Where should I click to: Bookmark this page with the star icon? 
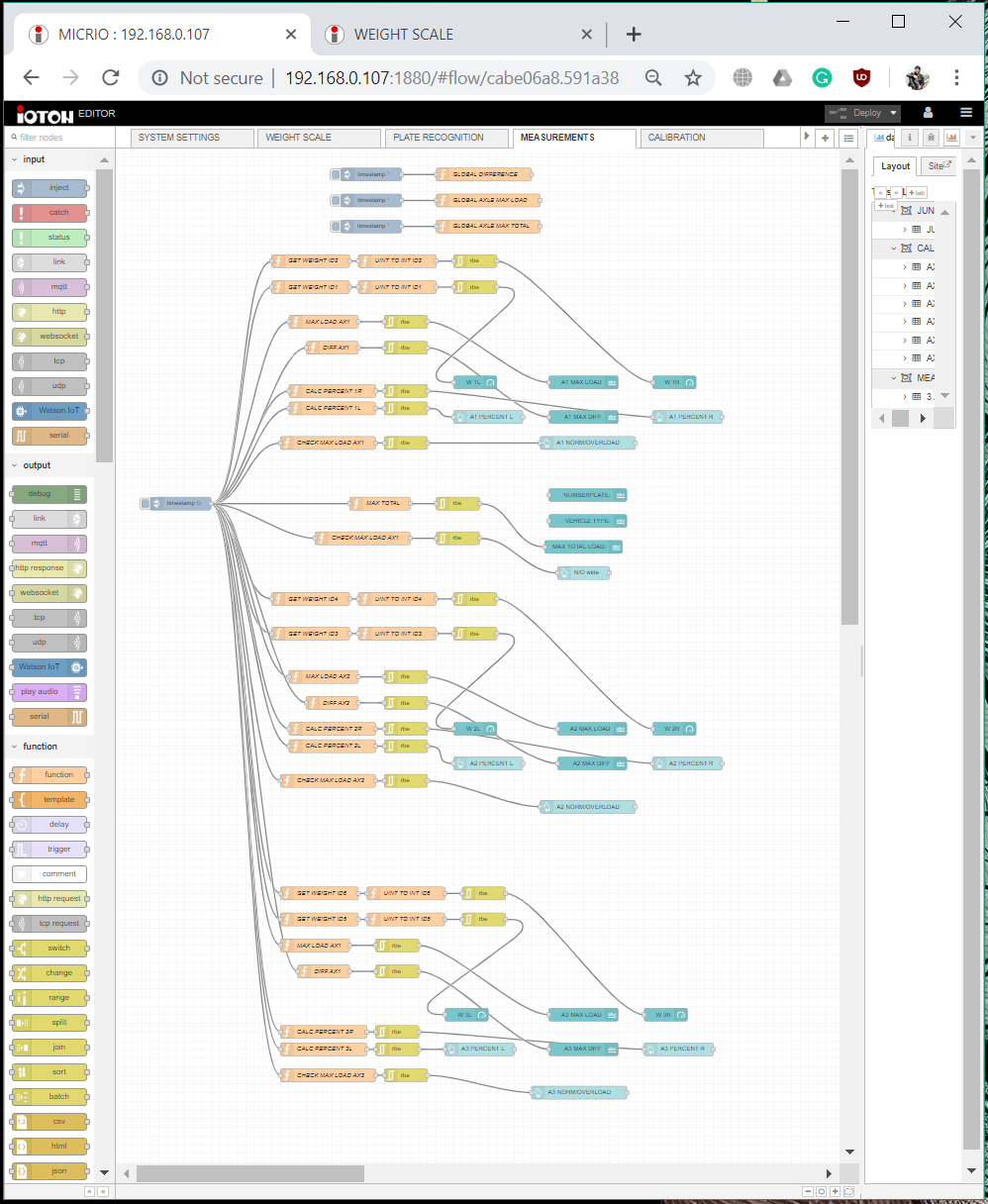coord(693,77)
